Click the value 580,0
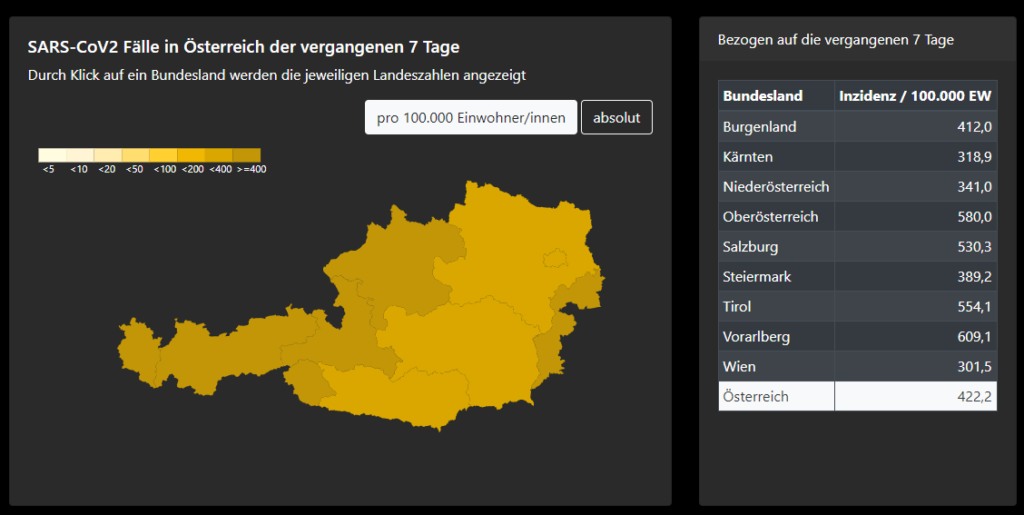The width and height of the screenshot is (1024, 515). [x=974, y=217]
